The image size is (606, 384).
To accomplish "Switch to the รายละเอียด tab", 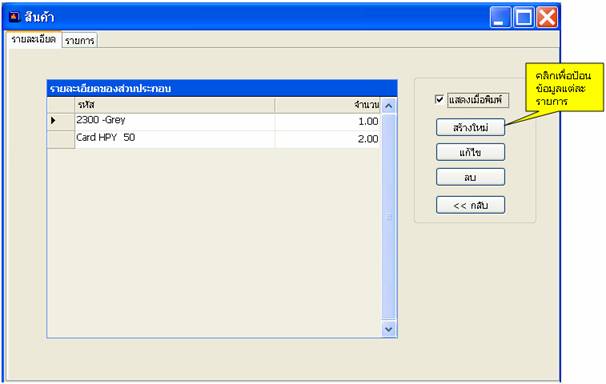I will click(33, 39).
